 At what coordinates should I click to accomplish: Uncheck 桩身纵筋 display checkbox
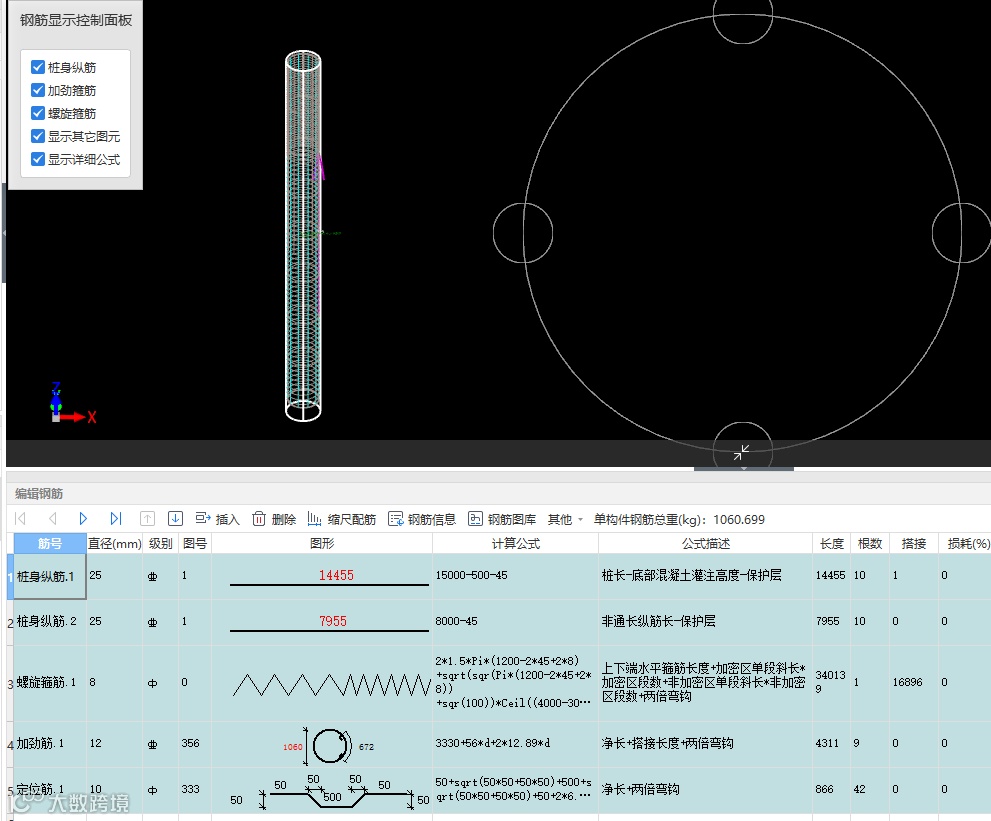[x=38, y=67]
